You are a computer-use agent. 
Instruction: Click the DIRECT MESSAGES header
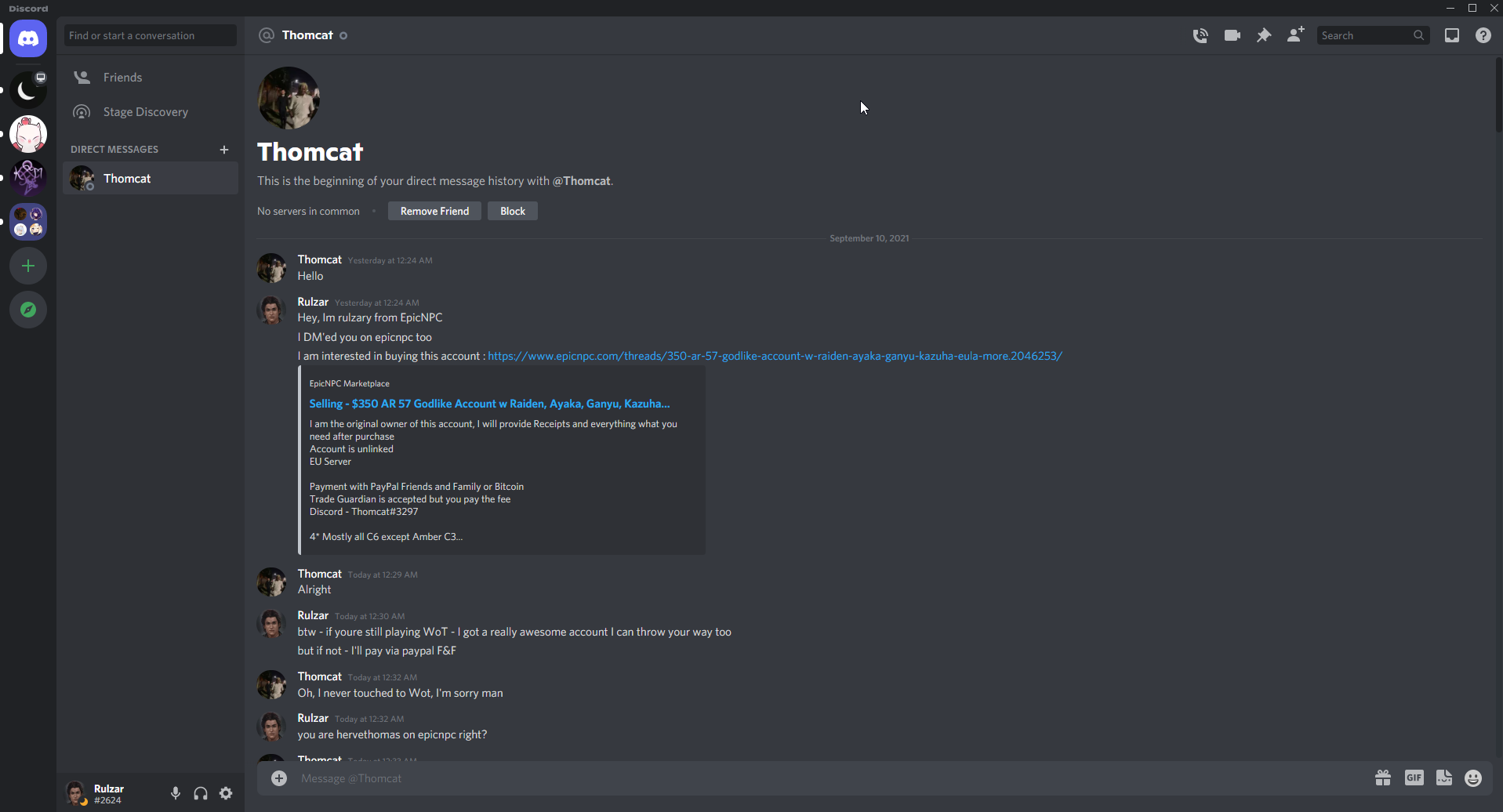pyautogui.click(x=114, y=150)
